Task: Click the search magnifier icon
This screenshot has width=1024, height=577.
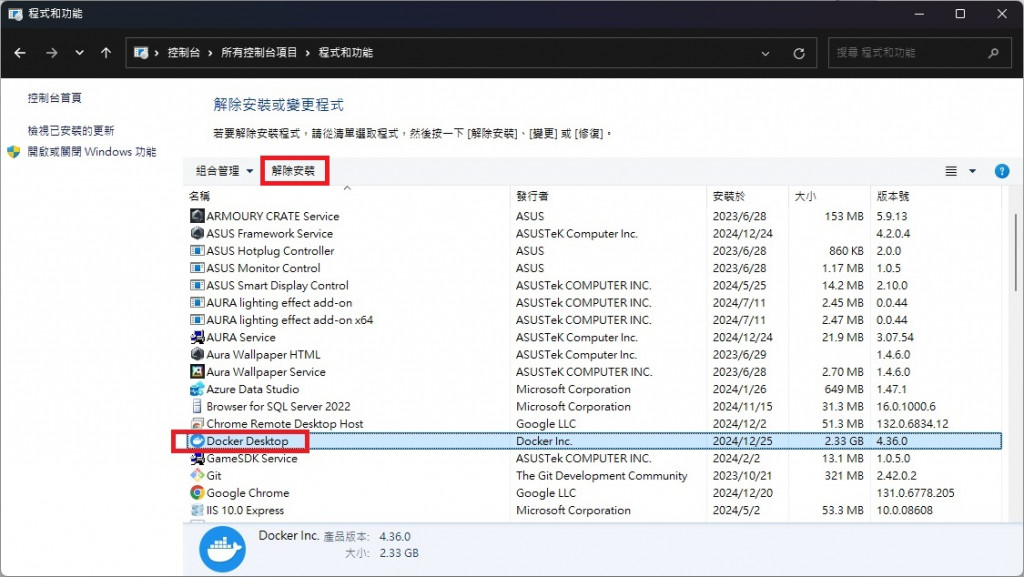Action: tap(993, 53)
